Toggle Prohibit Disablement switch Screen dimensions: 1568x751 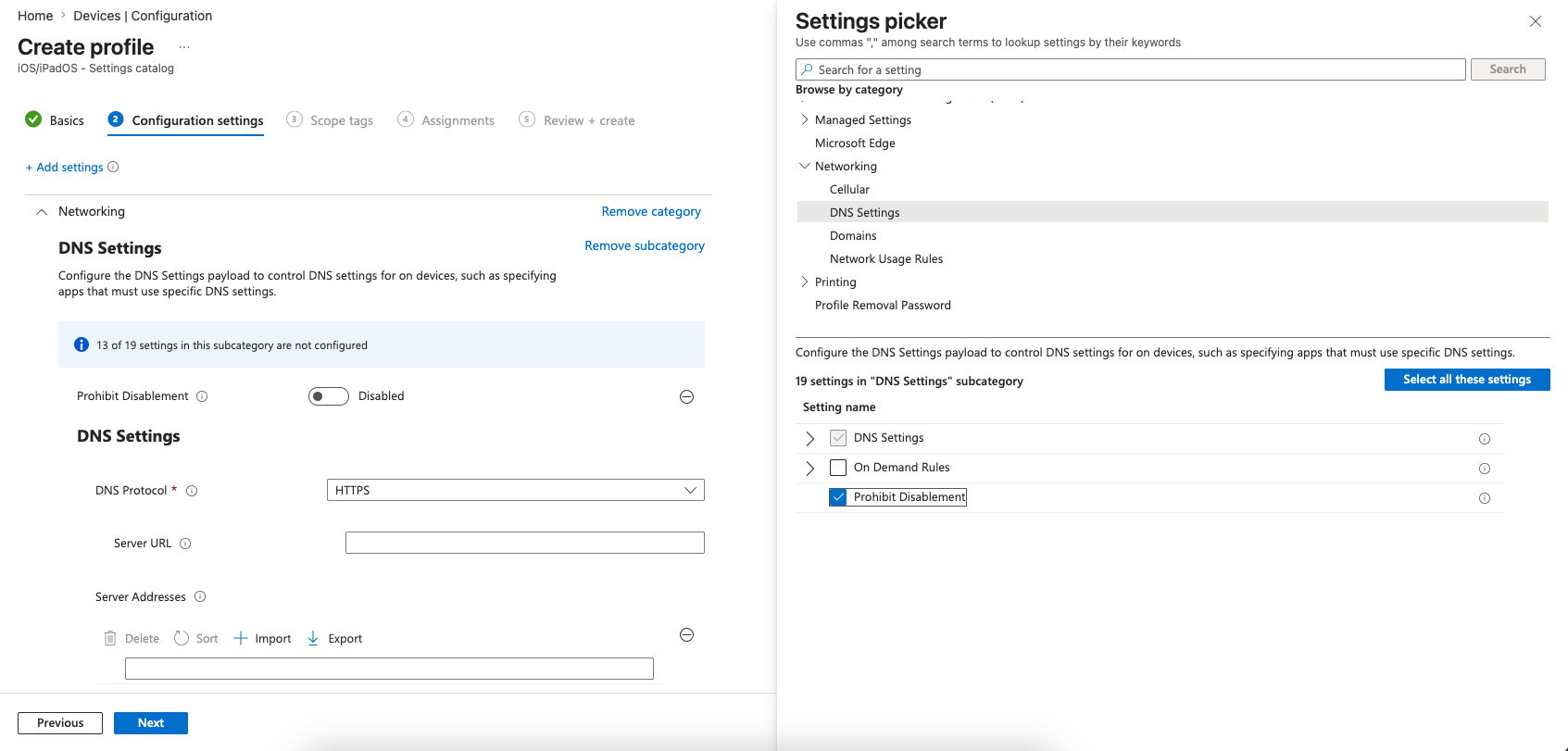pyautogui.click(x=329, y=396)
